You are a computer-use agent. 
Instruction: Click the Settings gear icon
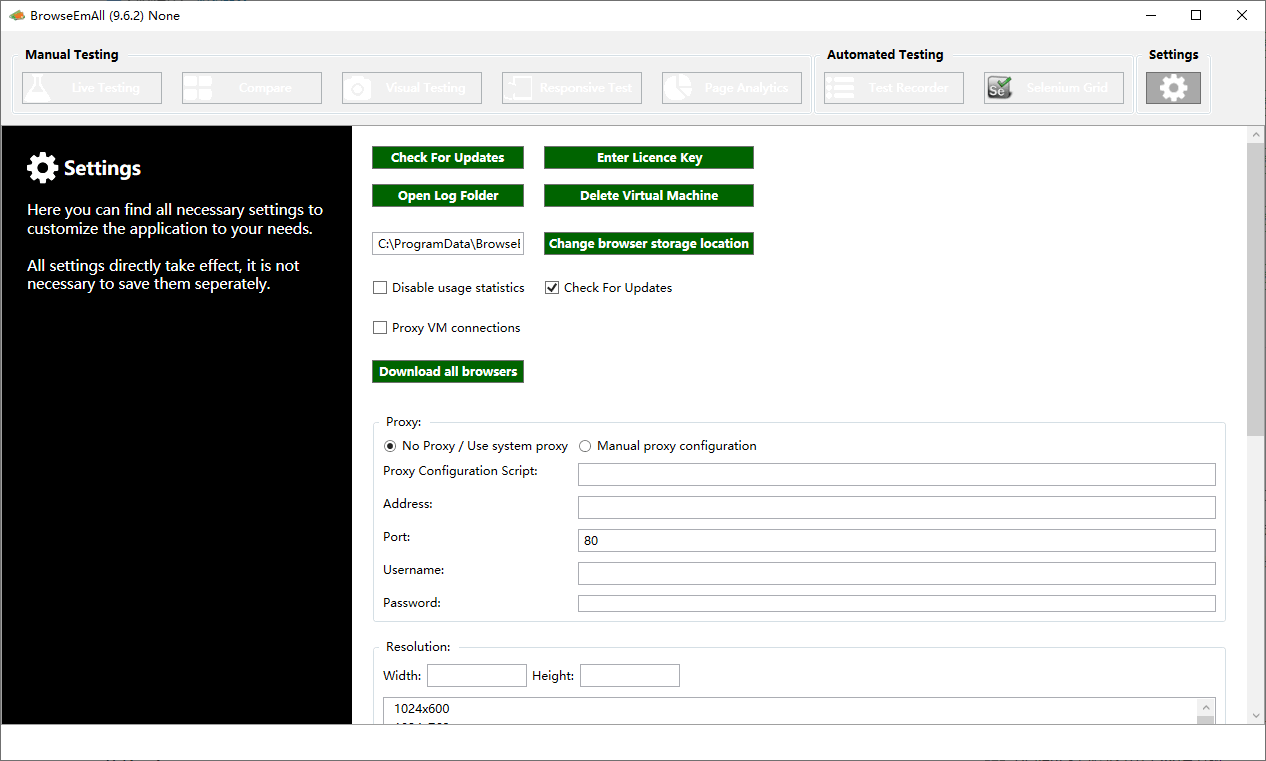coord(1173,88)
